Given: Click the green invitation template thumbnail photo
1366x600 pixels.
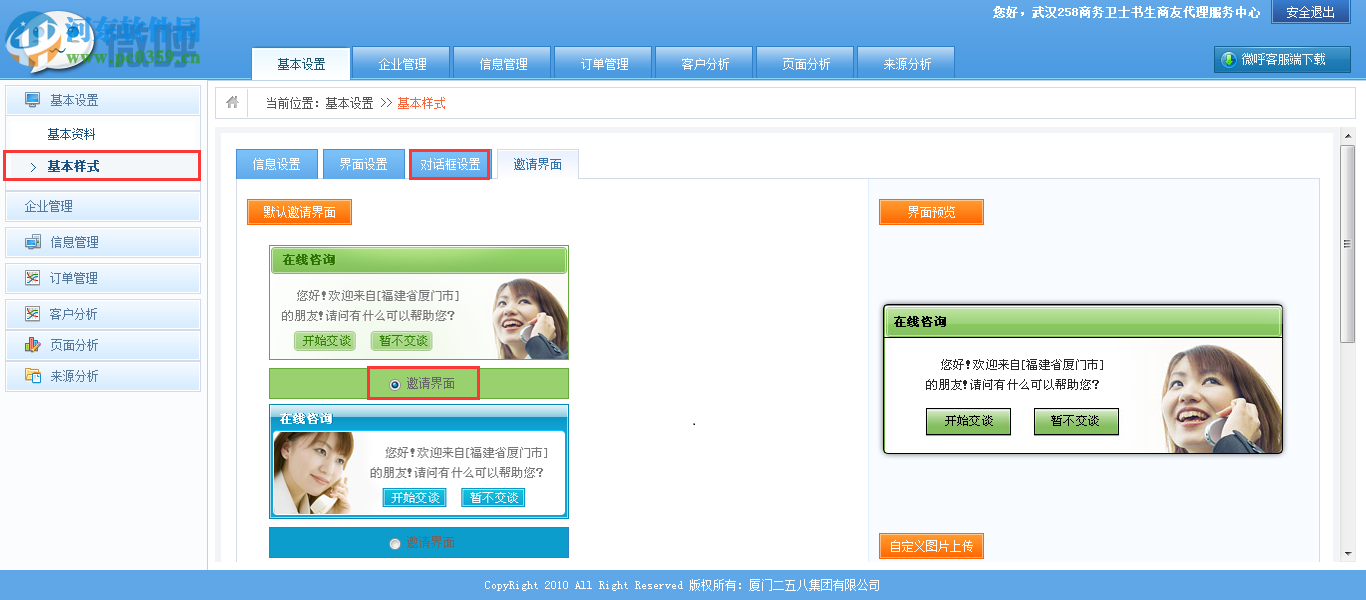Looking at the screenshot, I should (x=529, y=318).
